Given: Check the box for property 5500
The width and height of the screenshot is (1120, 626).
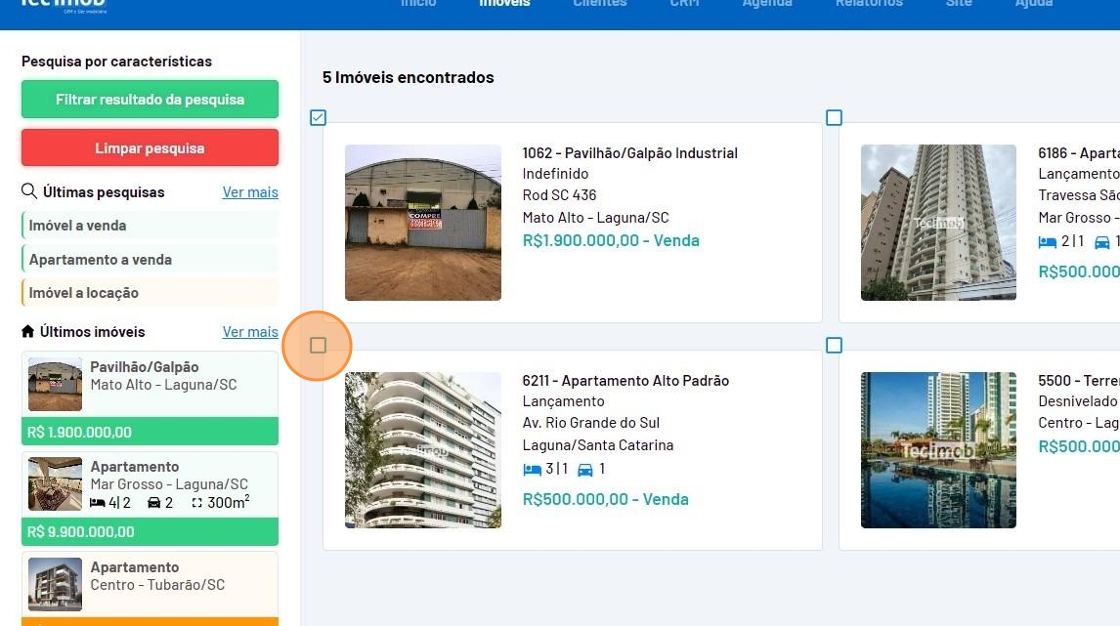Looking at the screenshot, I should (x=834, y=345).
